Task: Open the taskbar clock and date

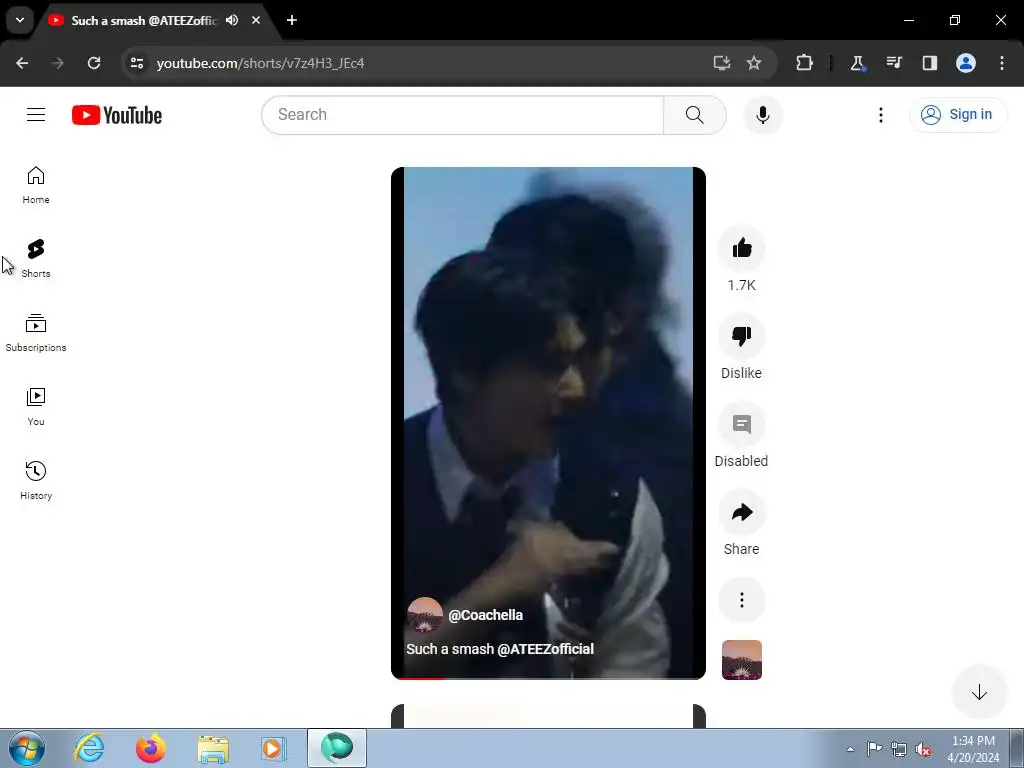Action: point(973,749)
